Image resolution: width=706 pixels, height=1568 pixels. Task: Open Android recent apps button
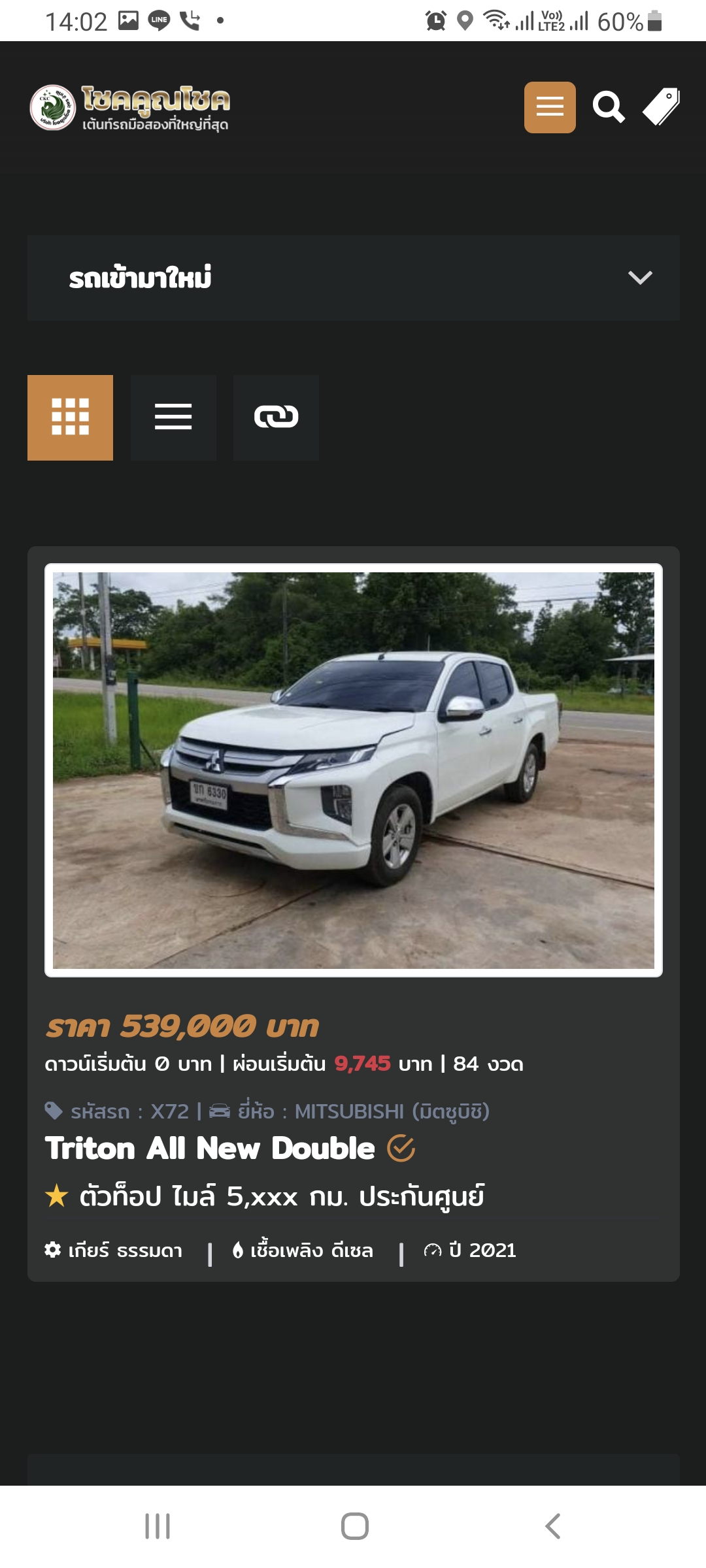point(158,1526)
